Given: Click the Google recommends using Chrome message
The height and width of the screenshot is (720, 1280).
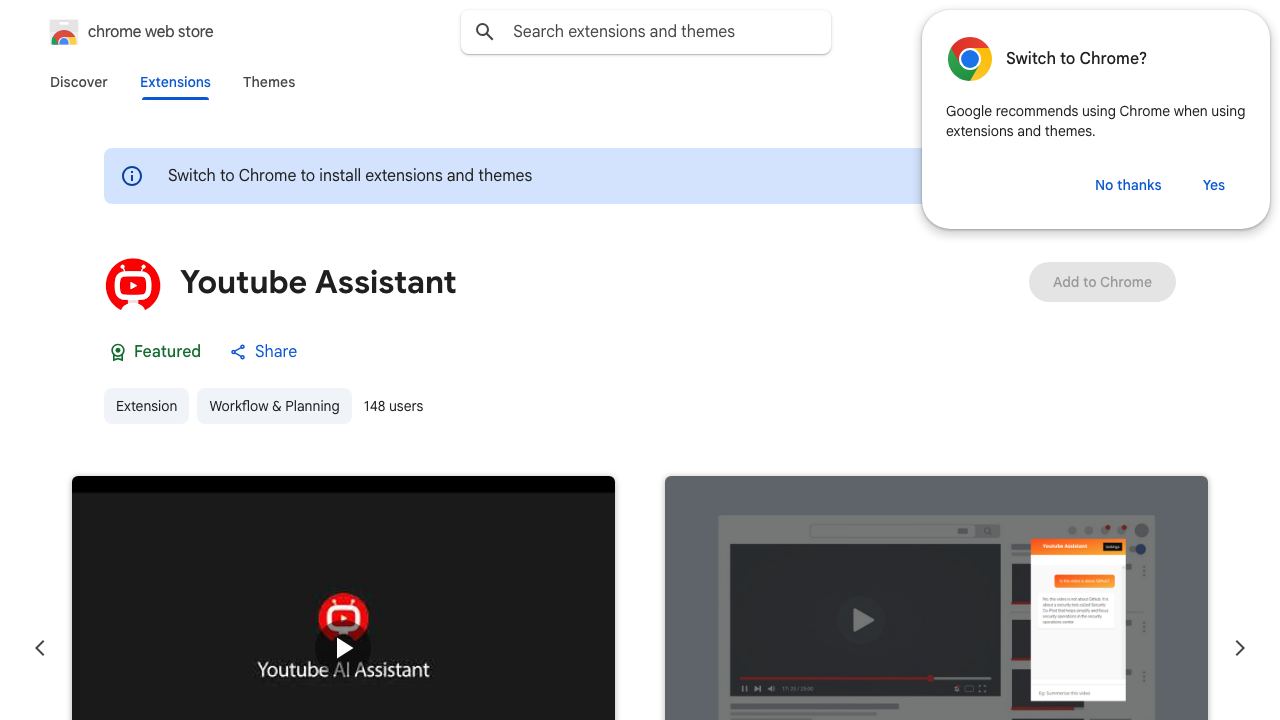Looking at the screenshot, I should 1095,121.
